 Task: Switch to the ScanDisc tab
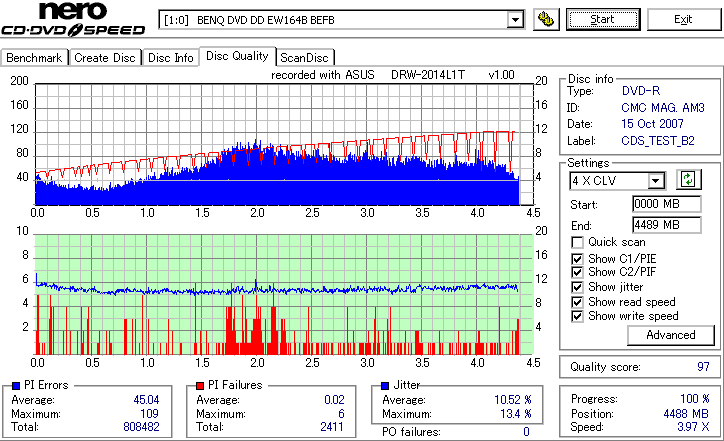(x=304, y=58)
